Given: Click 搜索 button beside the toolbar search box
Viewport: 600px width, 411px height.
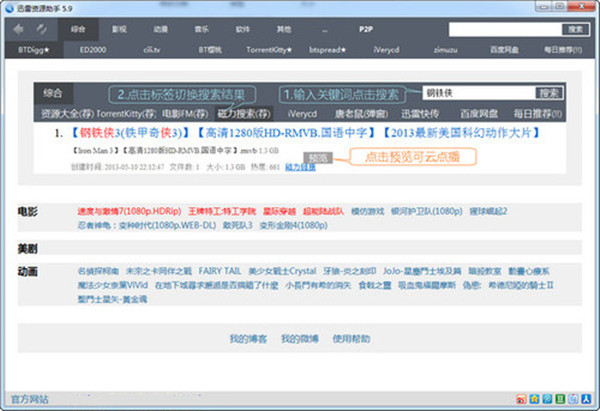Looking at the screenshot, I should [x=576, y=29].
